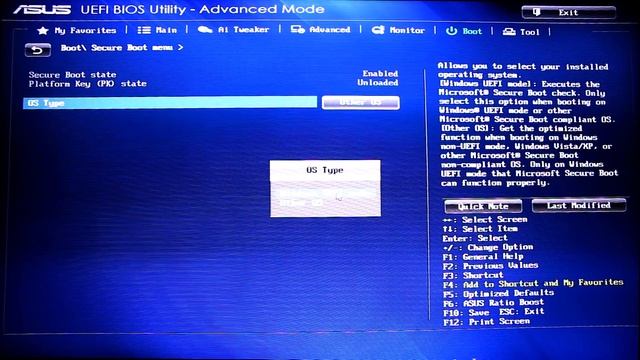Screen dimensions: 640x360
Task: Switch to the Main tab
Action: pos(157,30)
